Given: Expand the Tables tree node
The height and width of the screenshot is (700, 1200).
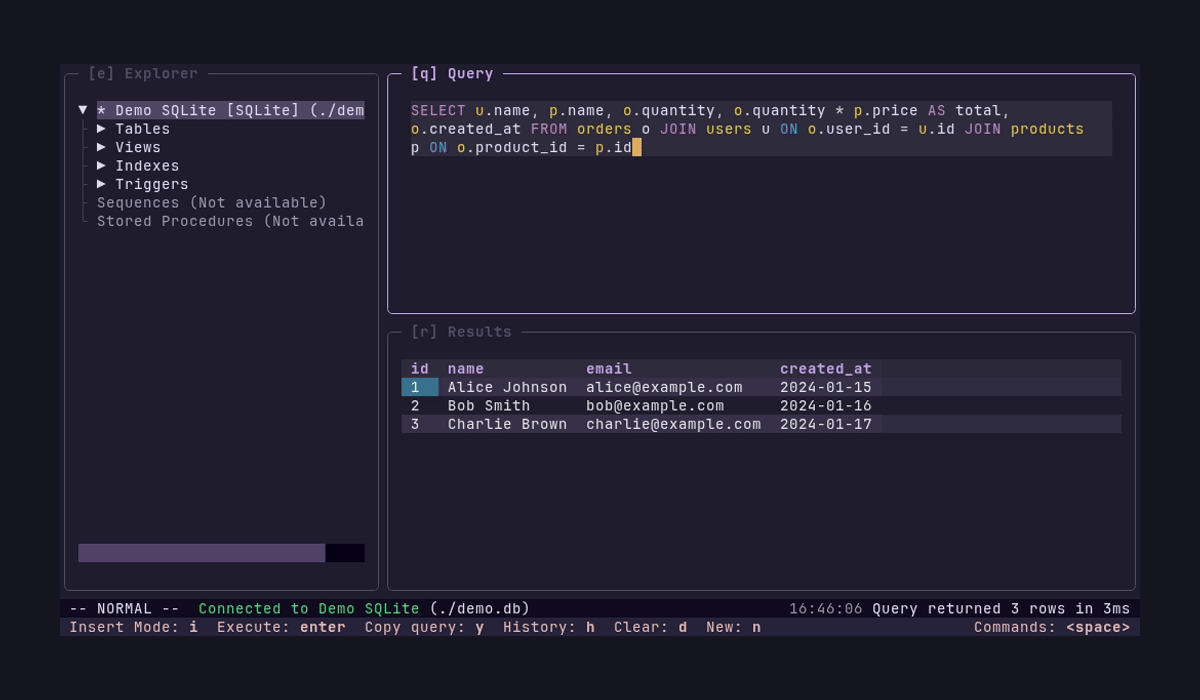Looking at the screenshot, I should click(x=143, y=128).
